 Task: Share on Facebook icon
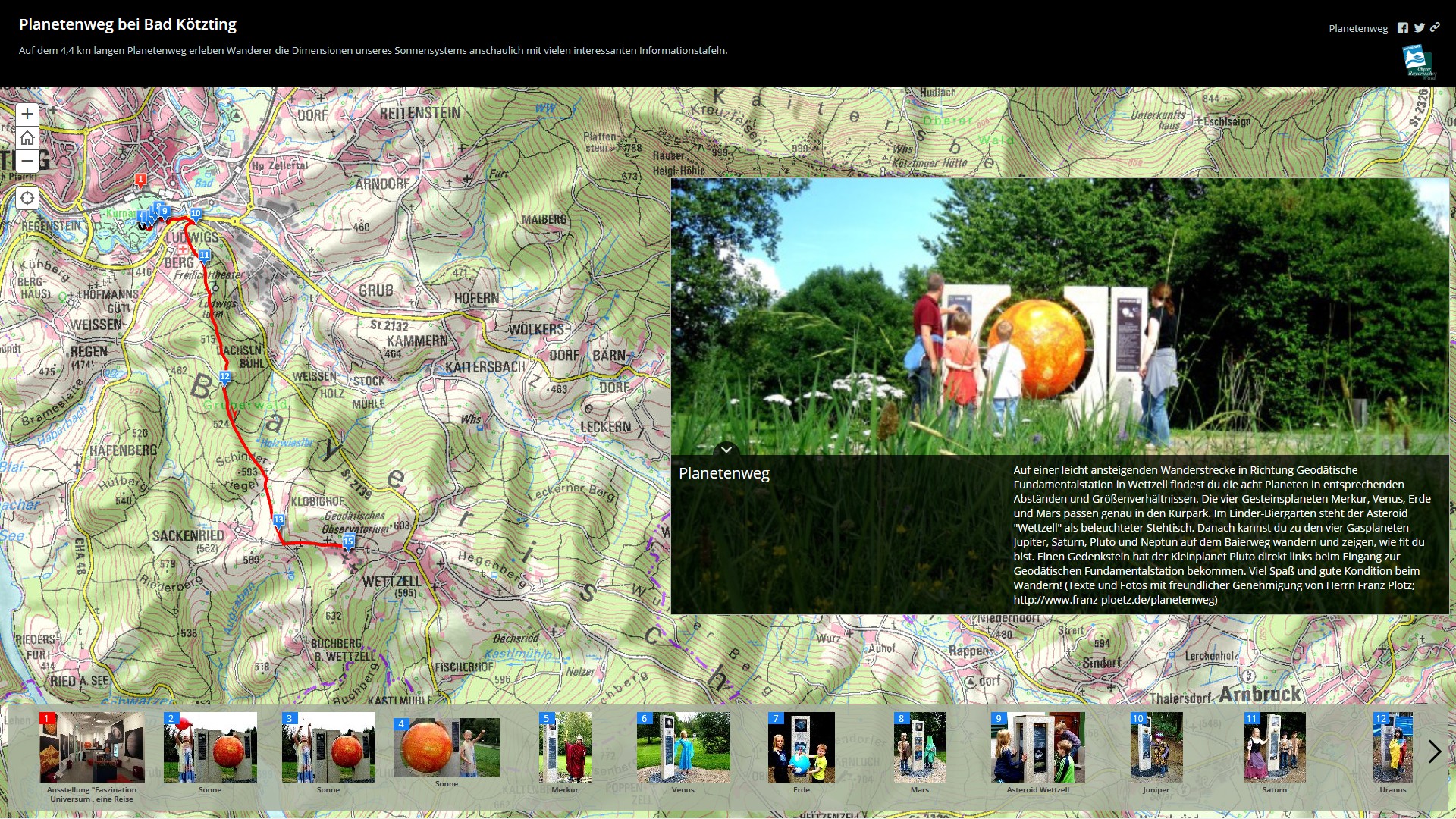pyautogui.click(x=1403, y=28)
